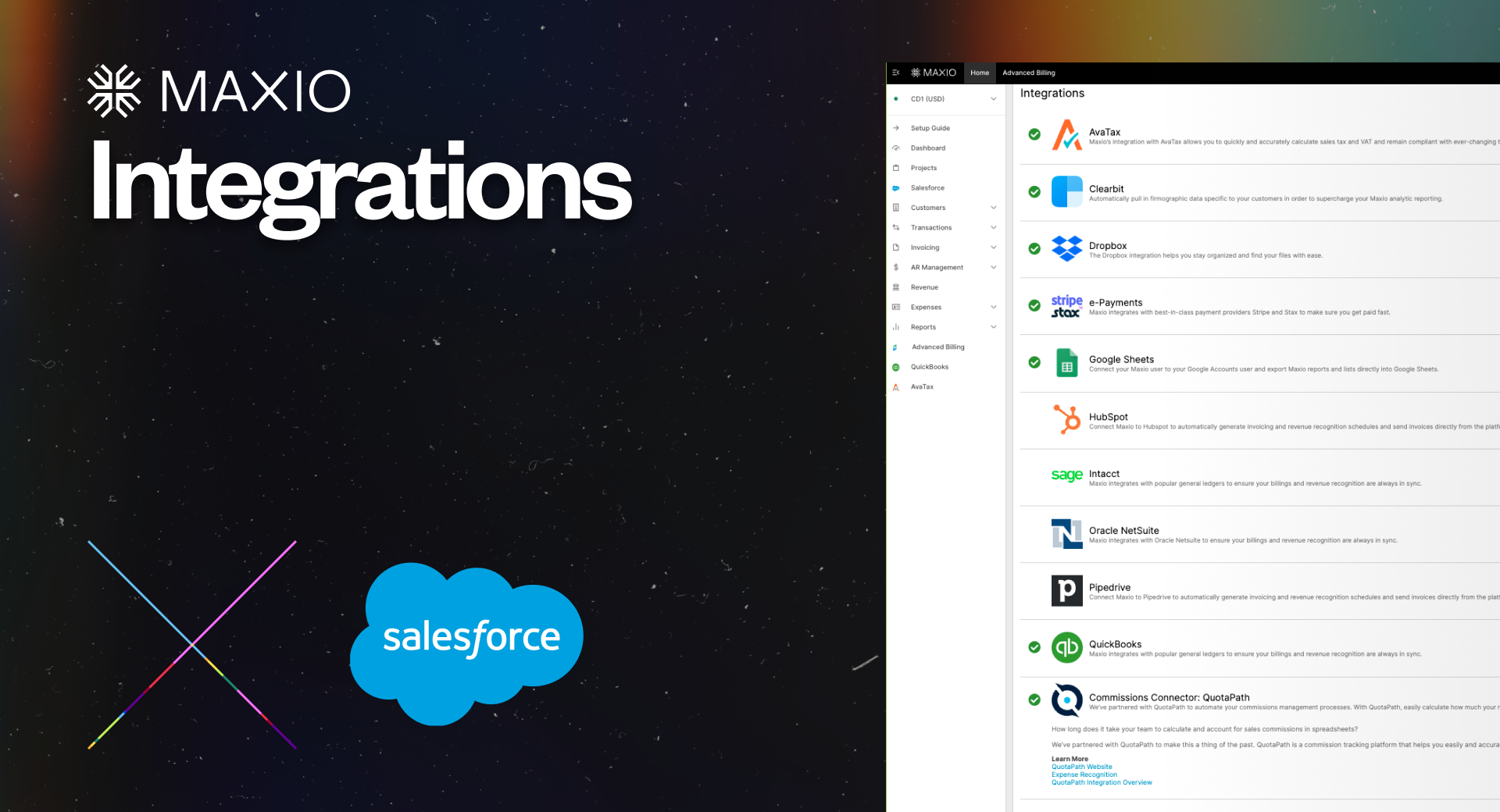
Task: Open Setup Guide in sidebar
Action: pos(930,128)
